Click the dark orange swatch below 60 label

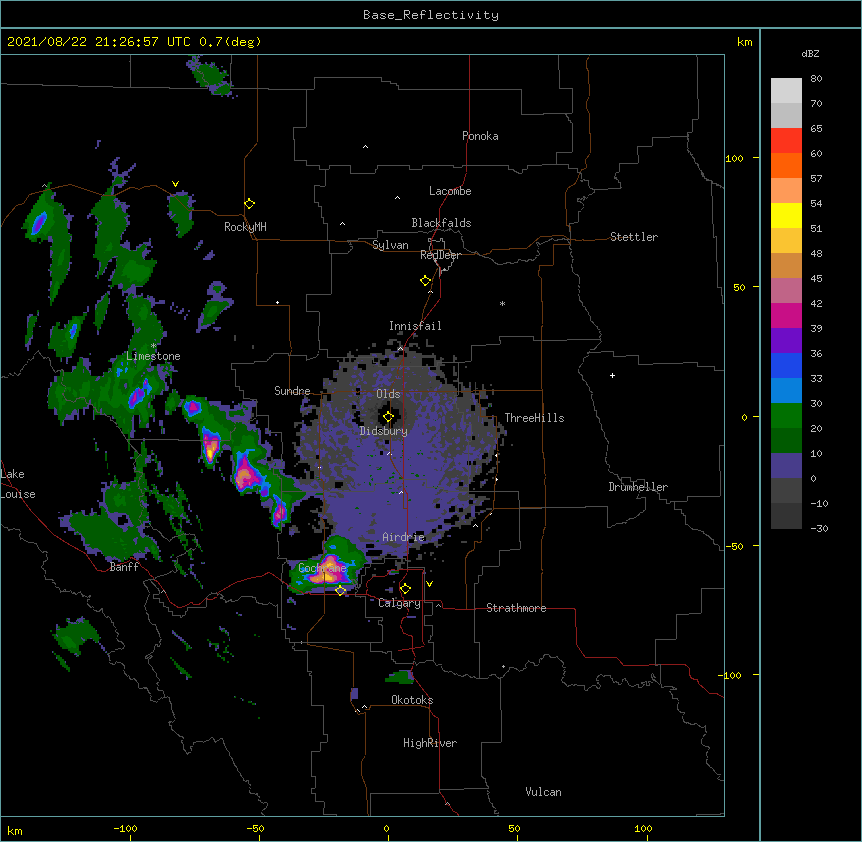point(786,165)
